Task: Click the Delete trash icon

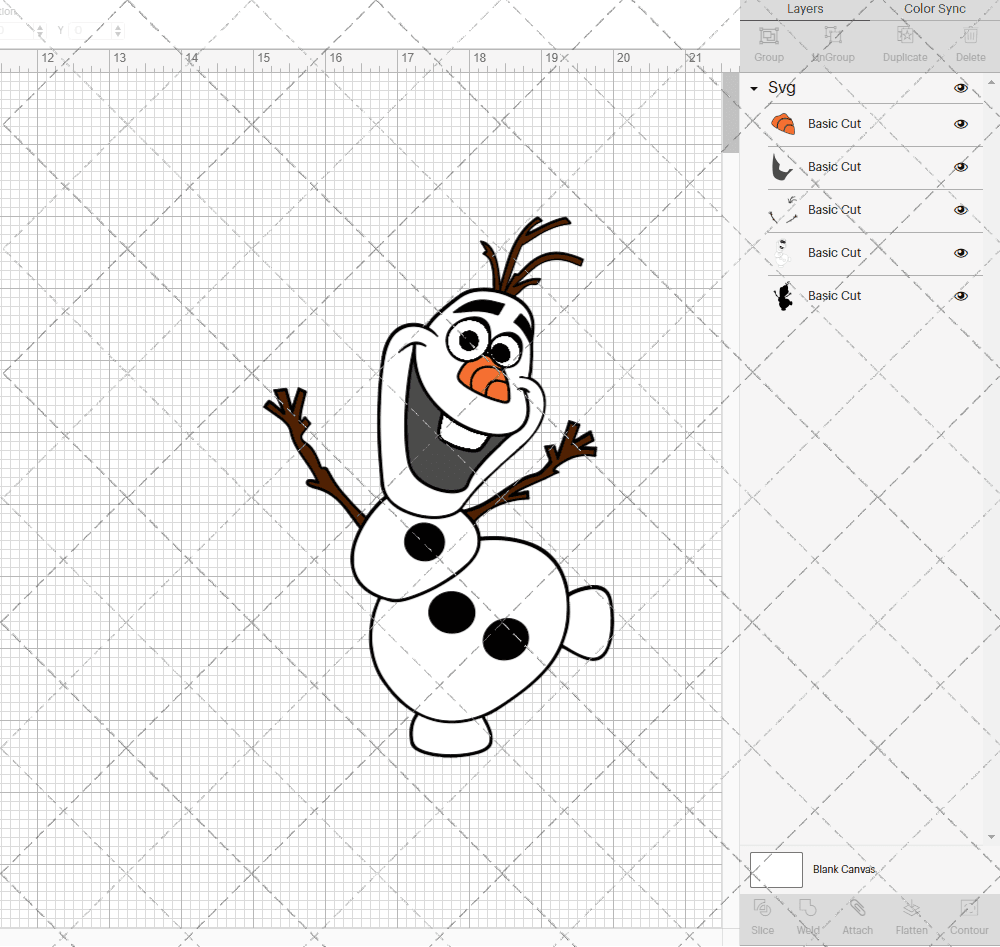Action: coord(970,36)
